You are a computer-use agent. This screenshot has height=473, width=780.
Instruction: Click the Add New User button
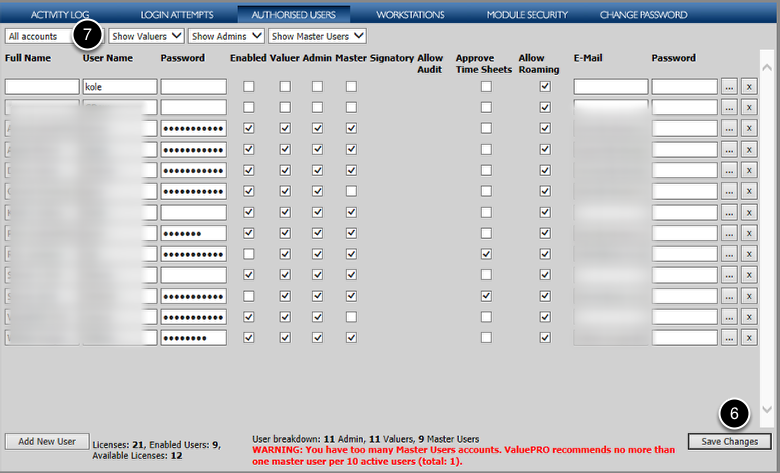[47, 442]
